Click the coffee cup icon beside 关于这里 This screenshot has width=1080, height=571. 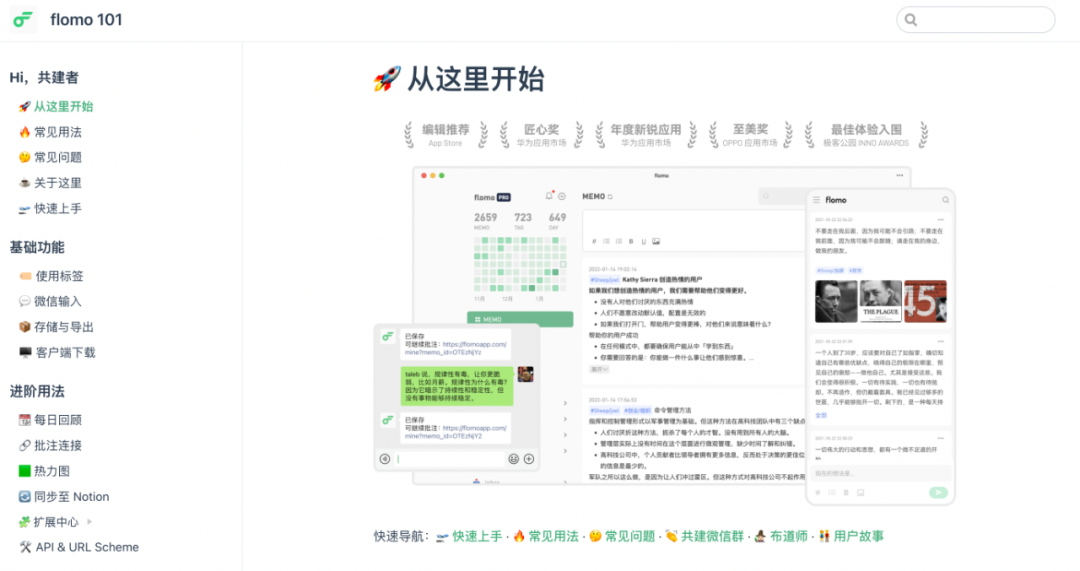(25, 183)
